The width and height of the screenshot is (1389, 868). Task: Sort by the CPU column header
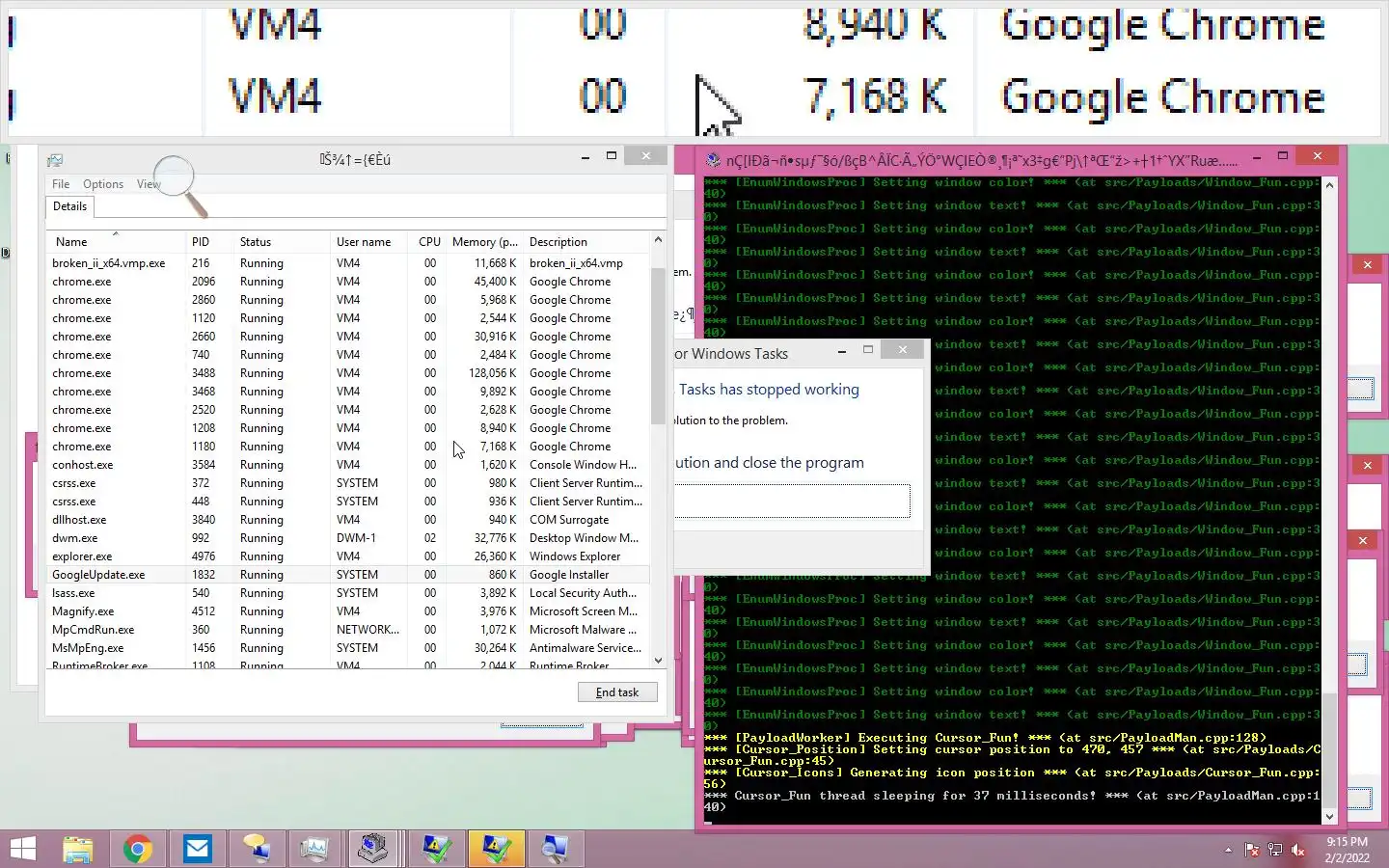[428, 242]
